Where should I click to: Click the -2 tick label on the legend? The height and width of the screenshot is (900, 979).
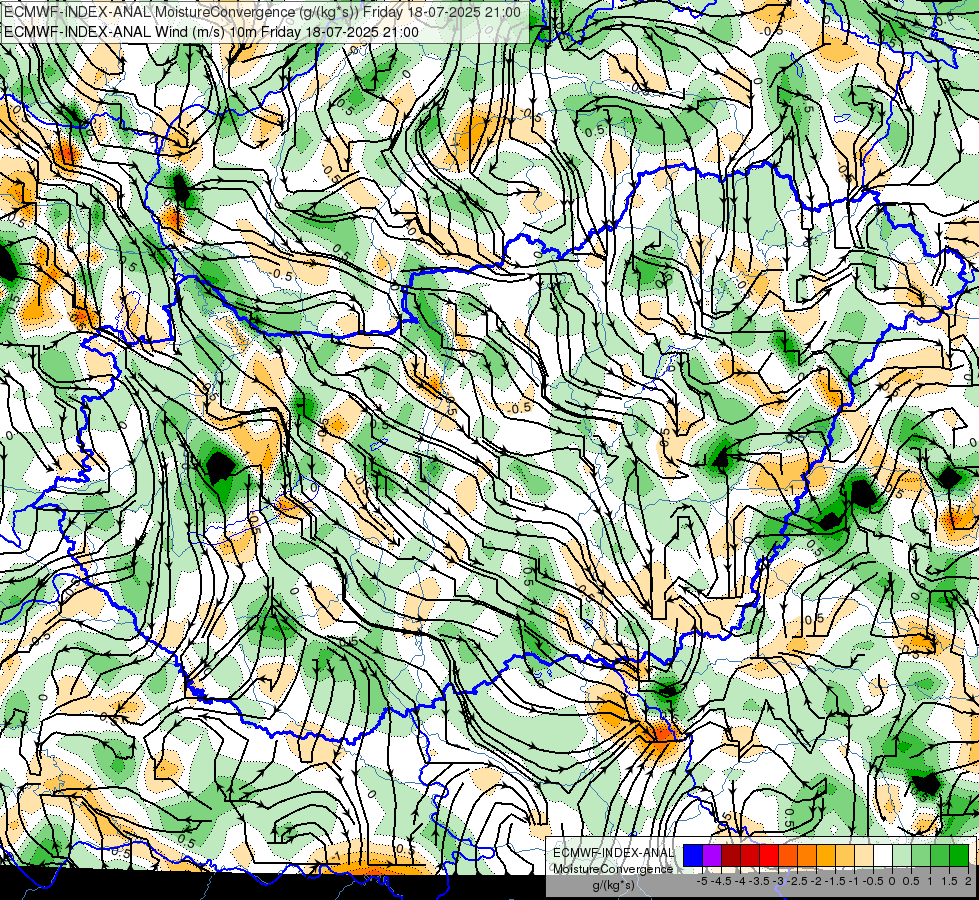coord(816,881)
